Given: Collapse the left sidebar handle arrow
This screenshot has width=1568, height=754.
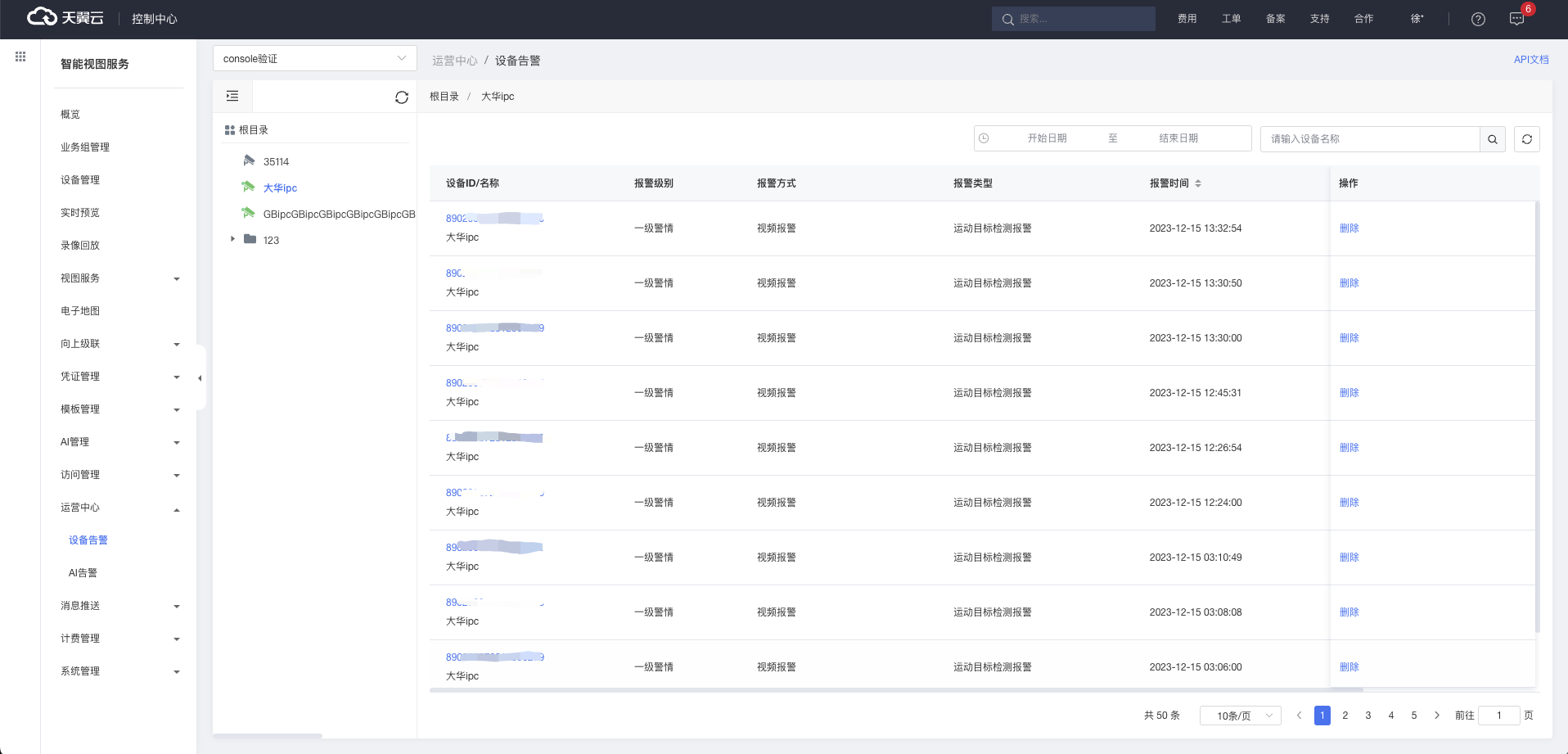Looking at the screenshot, I should (x=200, y=378).
